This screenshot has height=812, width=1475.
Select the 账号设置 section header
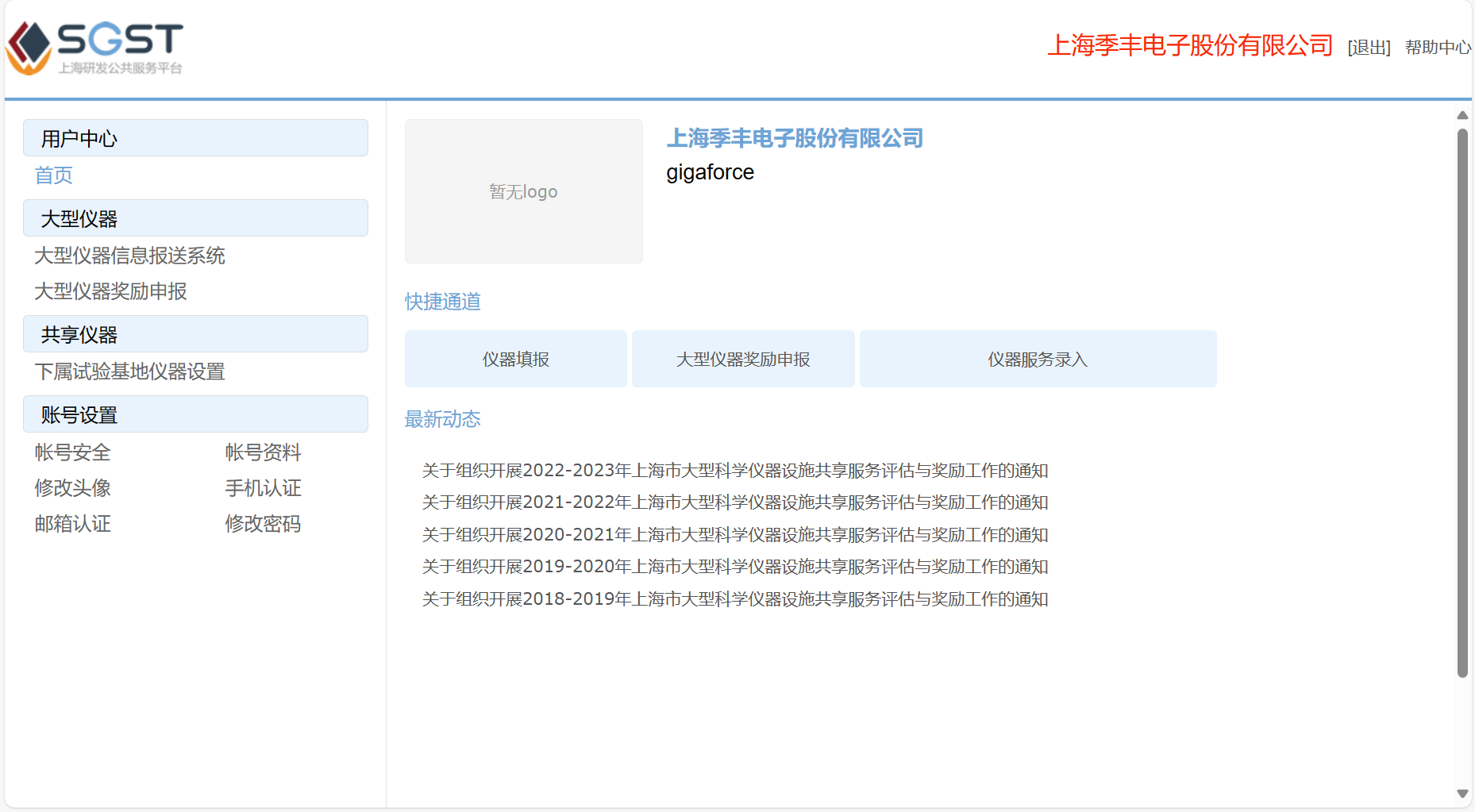point(195,414)
